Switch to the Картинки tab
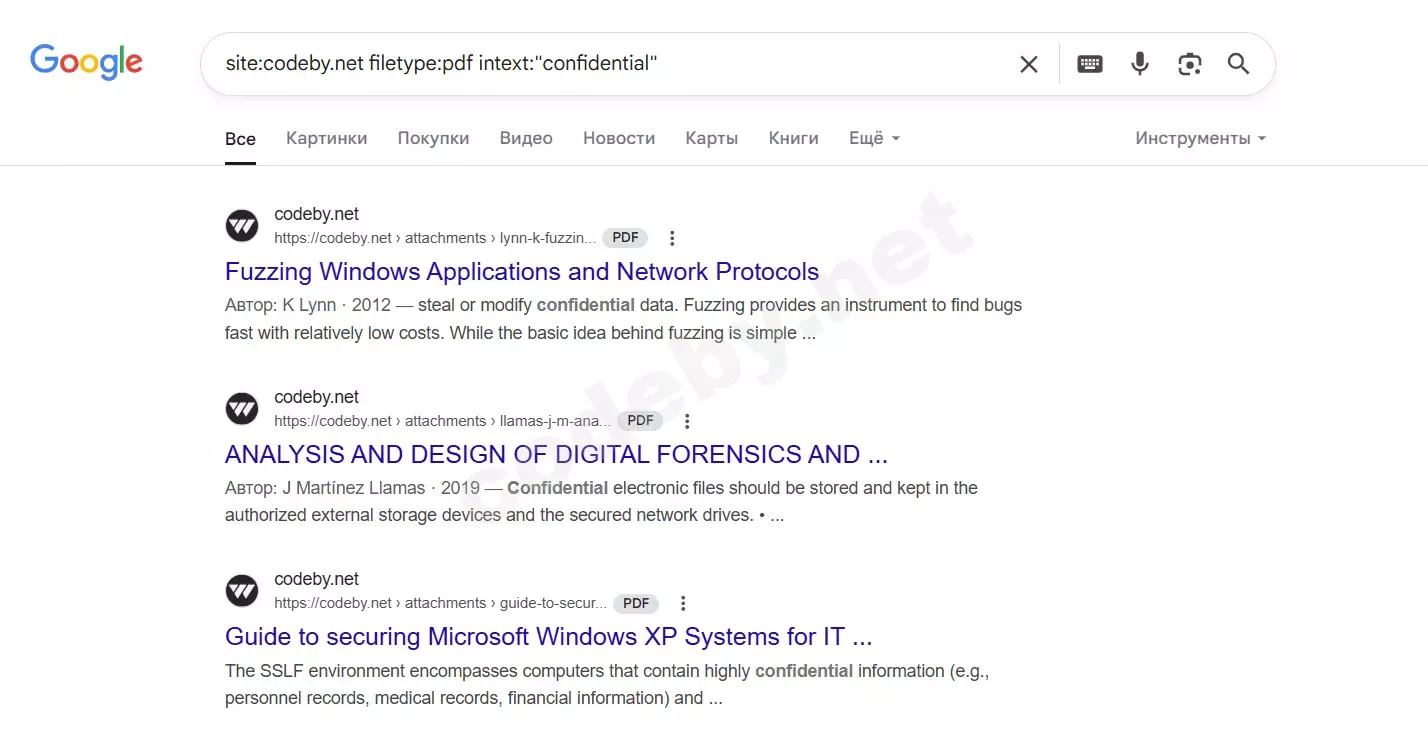1428x733 pixels. [x=327, y=138]
